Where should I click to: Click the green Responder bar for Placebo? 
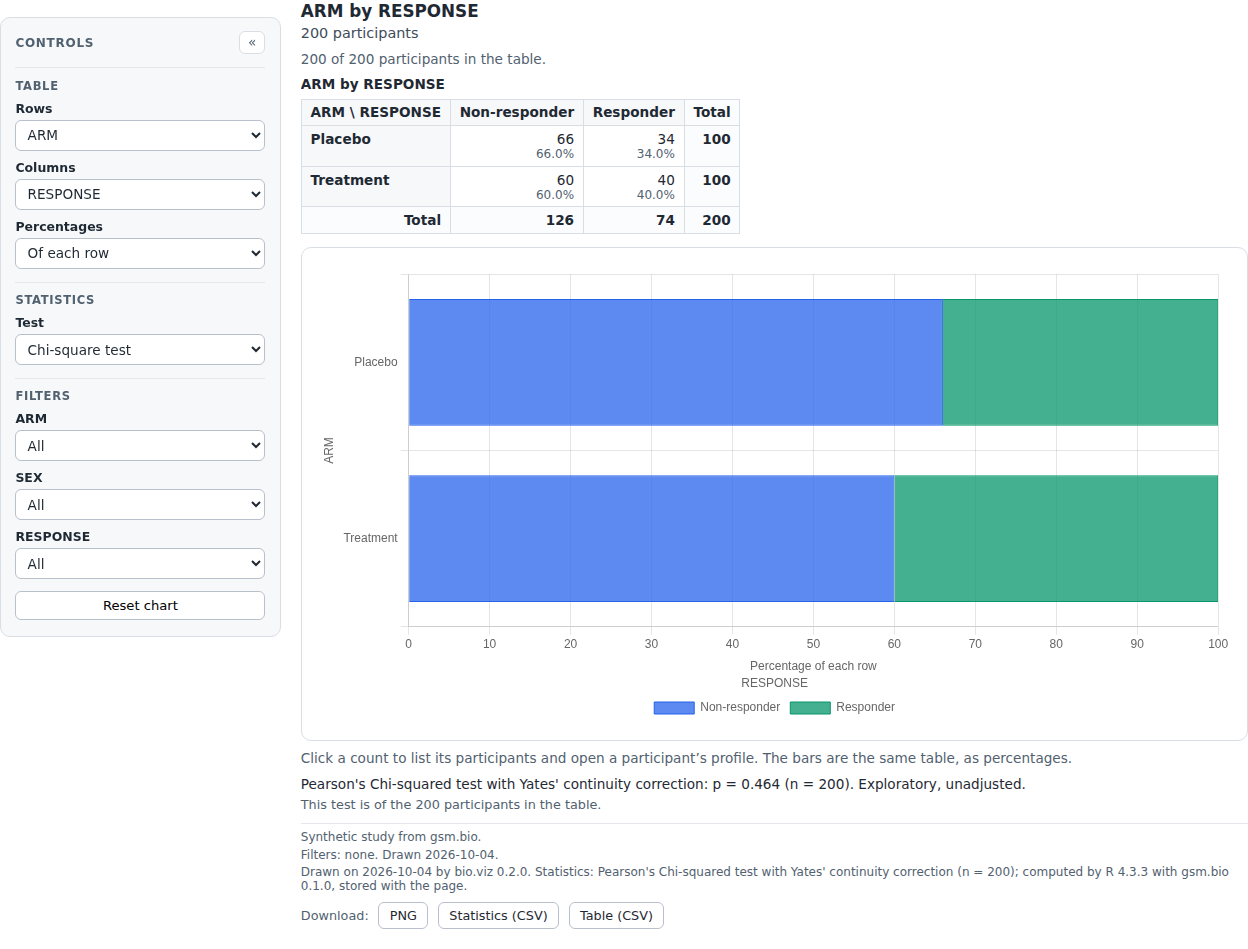pos(1080,362)
